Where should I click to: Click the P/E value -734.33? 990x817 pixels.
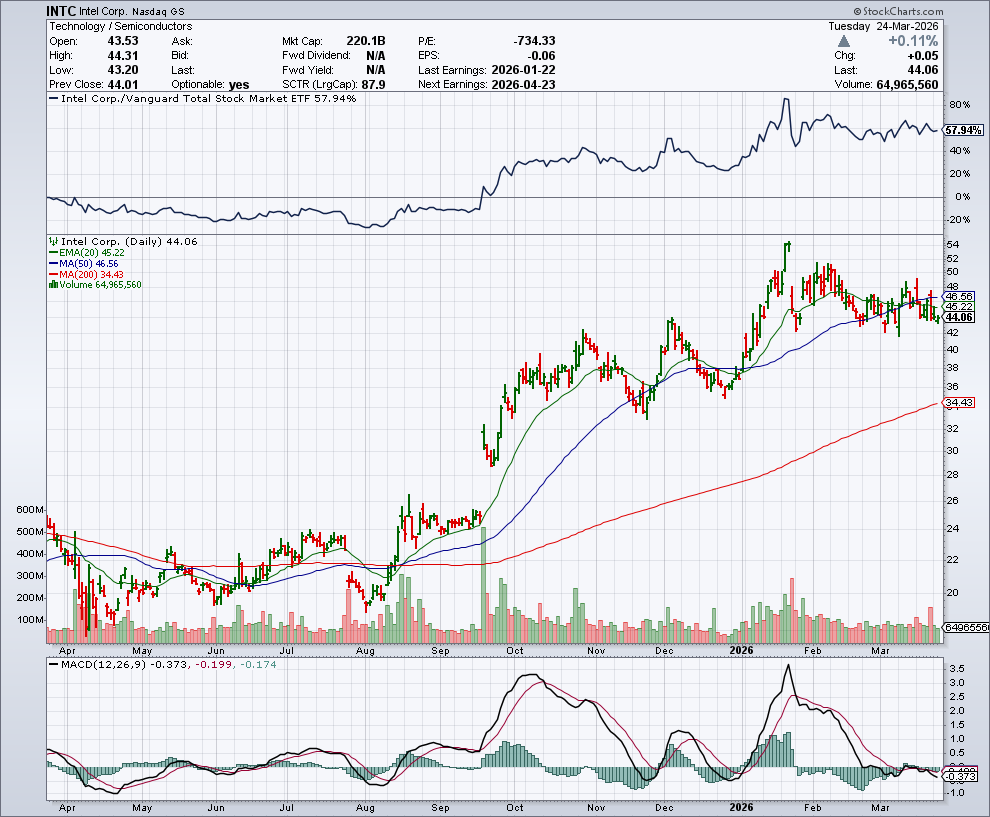click(534, 41)
